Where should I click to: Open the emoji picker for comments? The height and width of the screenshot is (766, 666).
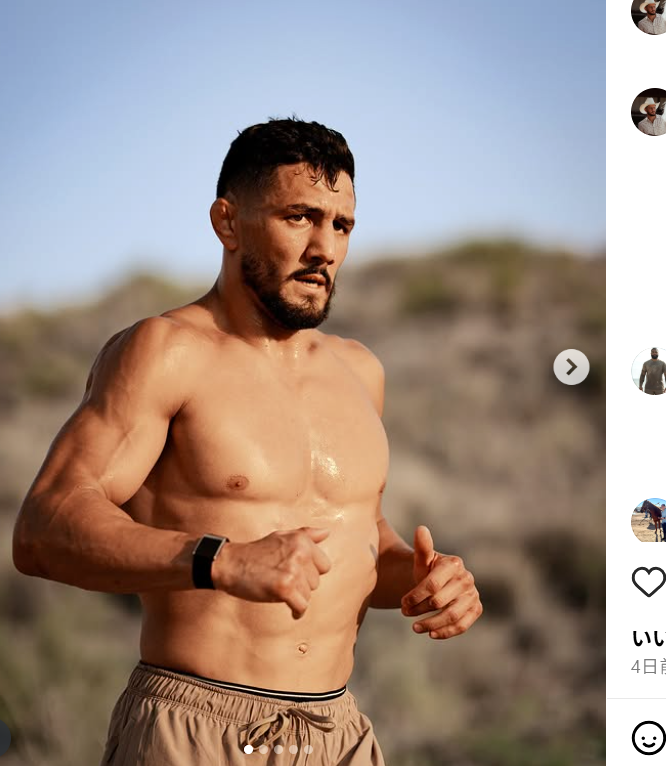pos(648,737)
